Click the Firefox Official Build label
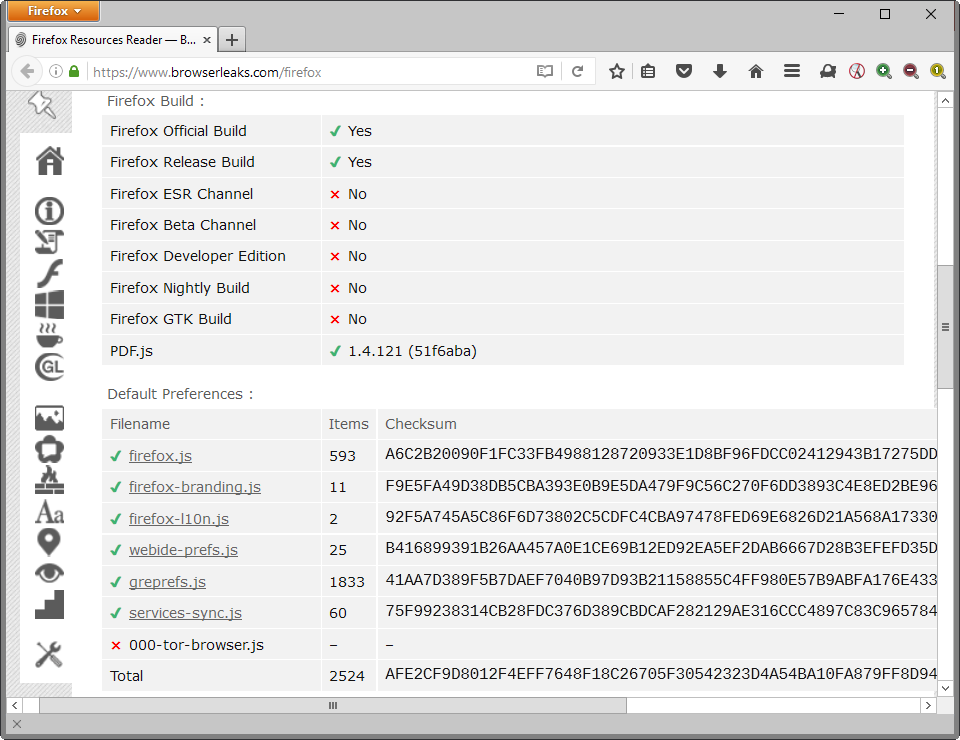The height and width of the screenshot is (740, 960). point(178,131)
